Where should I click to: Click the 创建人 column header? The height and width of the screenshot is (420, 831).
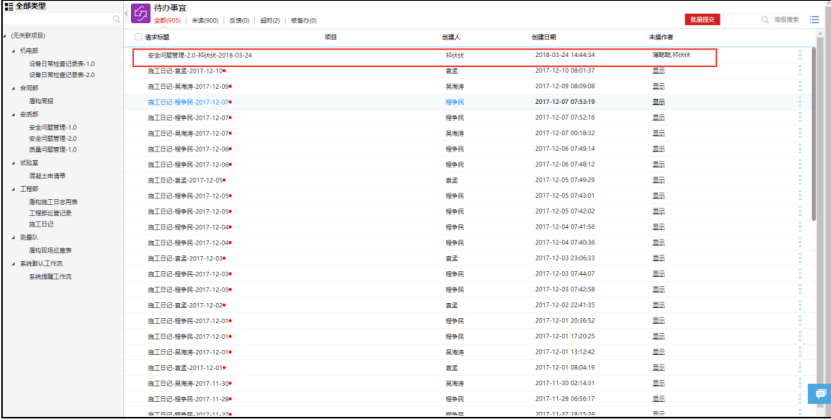[451, 37]
